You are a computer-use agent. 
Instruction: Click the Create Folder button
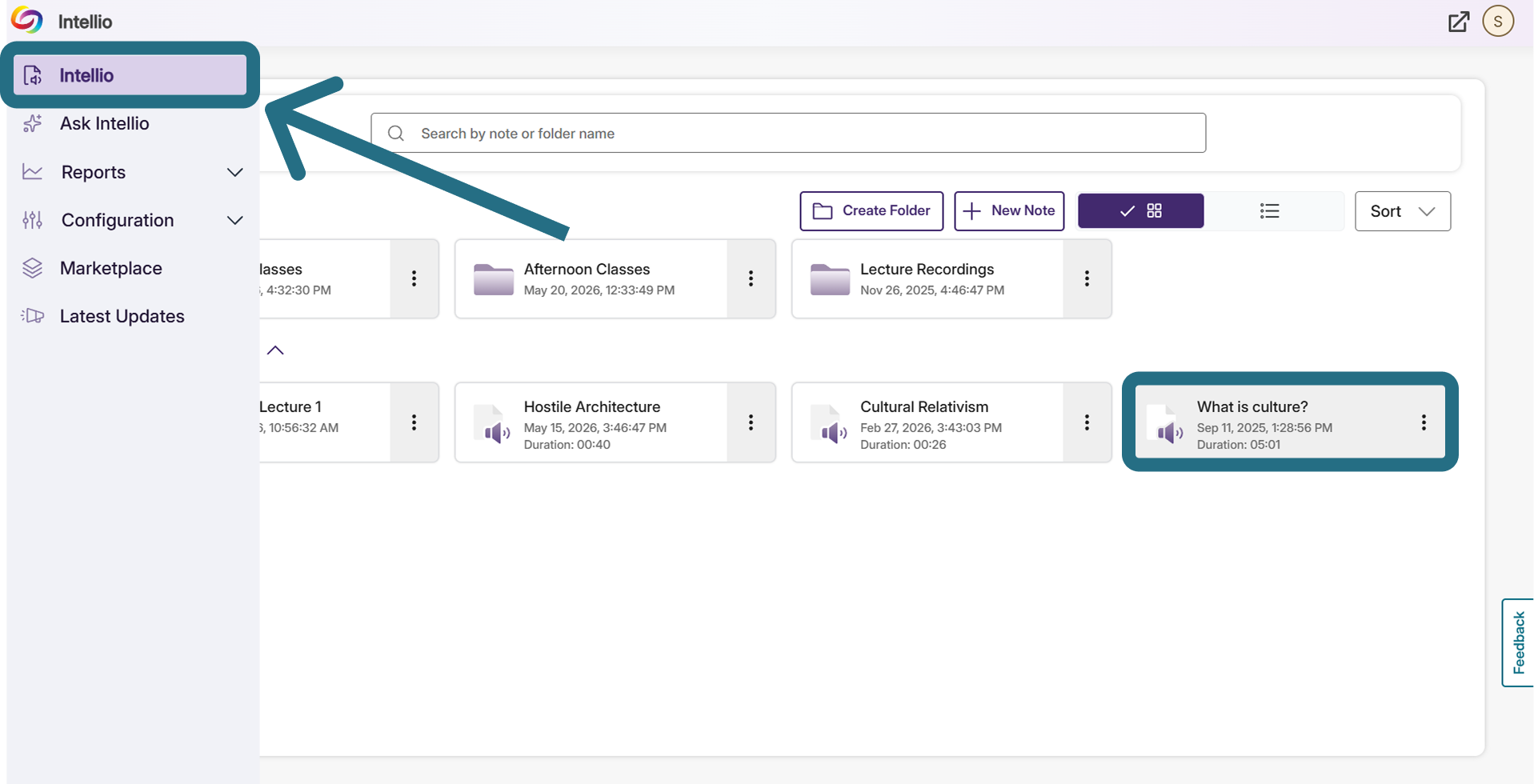(x=871, y=211)
